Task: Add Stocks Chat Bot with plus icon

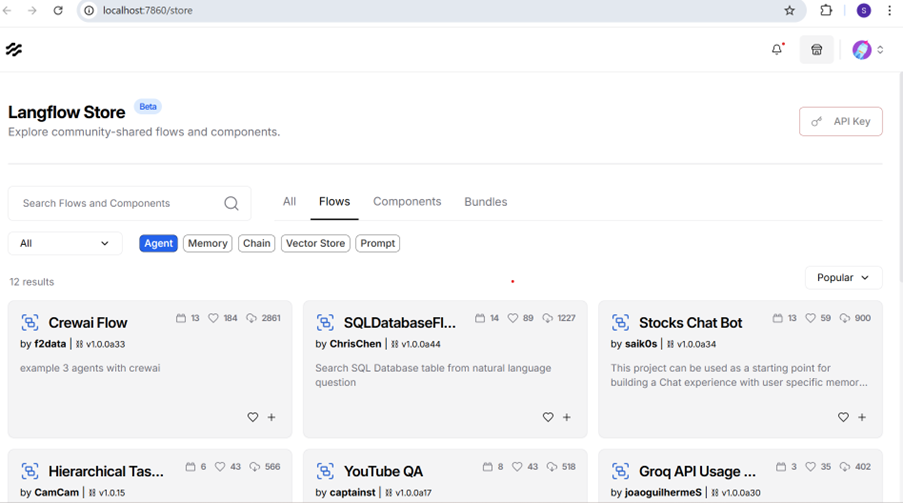Action: pos(862,417)
